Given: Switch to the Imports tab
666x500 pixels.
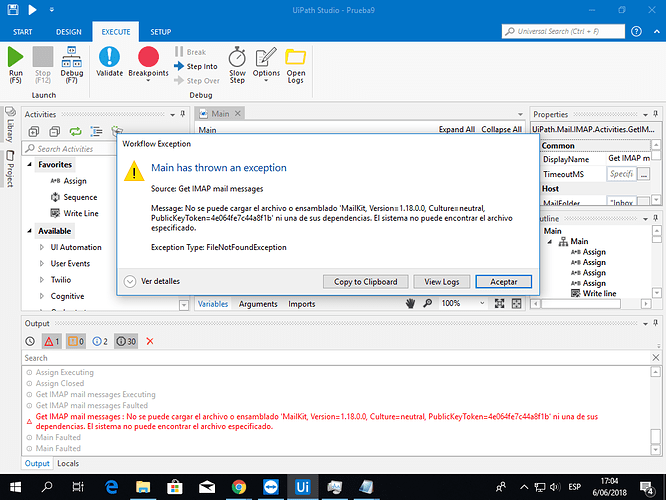Looking at the screenshot, I should [x=302, y=304].
